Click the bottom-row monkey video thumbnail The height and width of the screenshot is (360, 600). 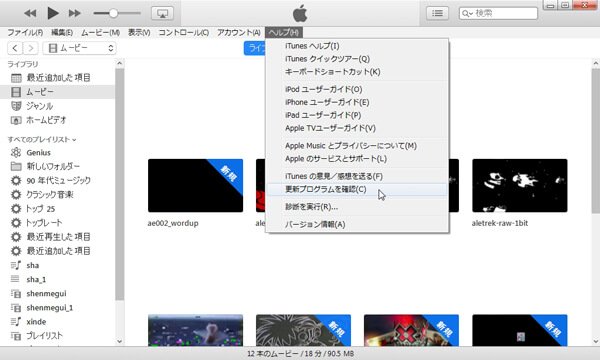[196, 330]
